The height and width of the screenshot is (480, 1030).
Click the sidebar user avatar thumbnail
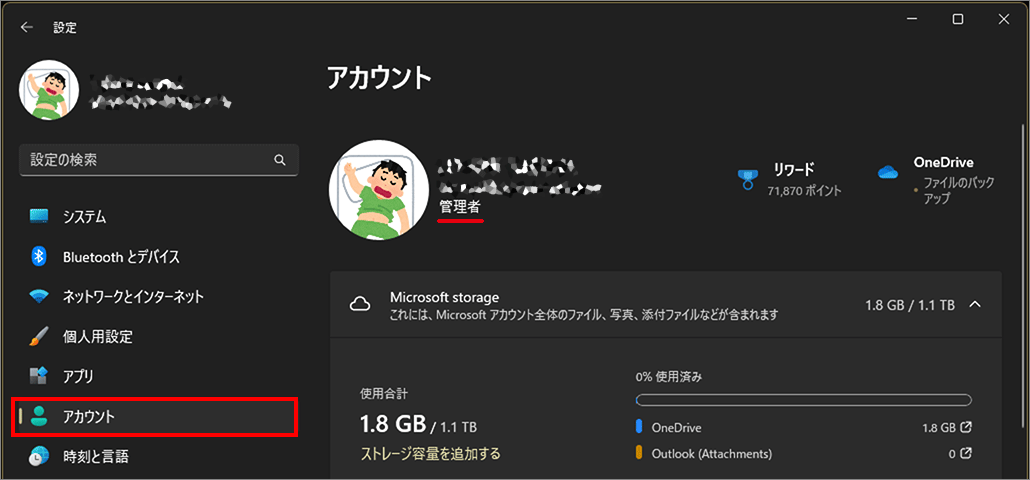point(49,90)
